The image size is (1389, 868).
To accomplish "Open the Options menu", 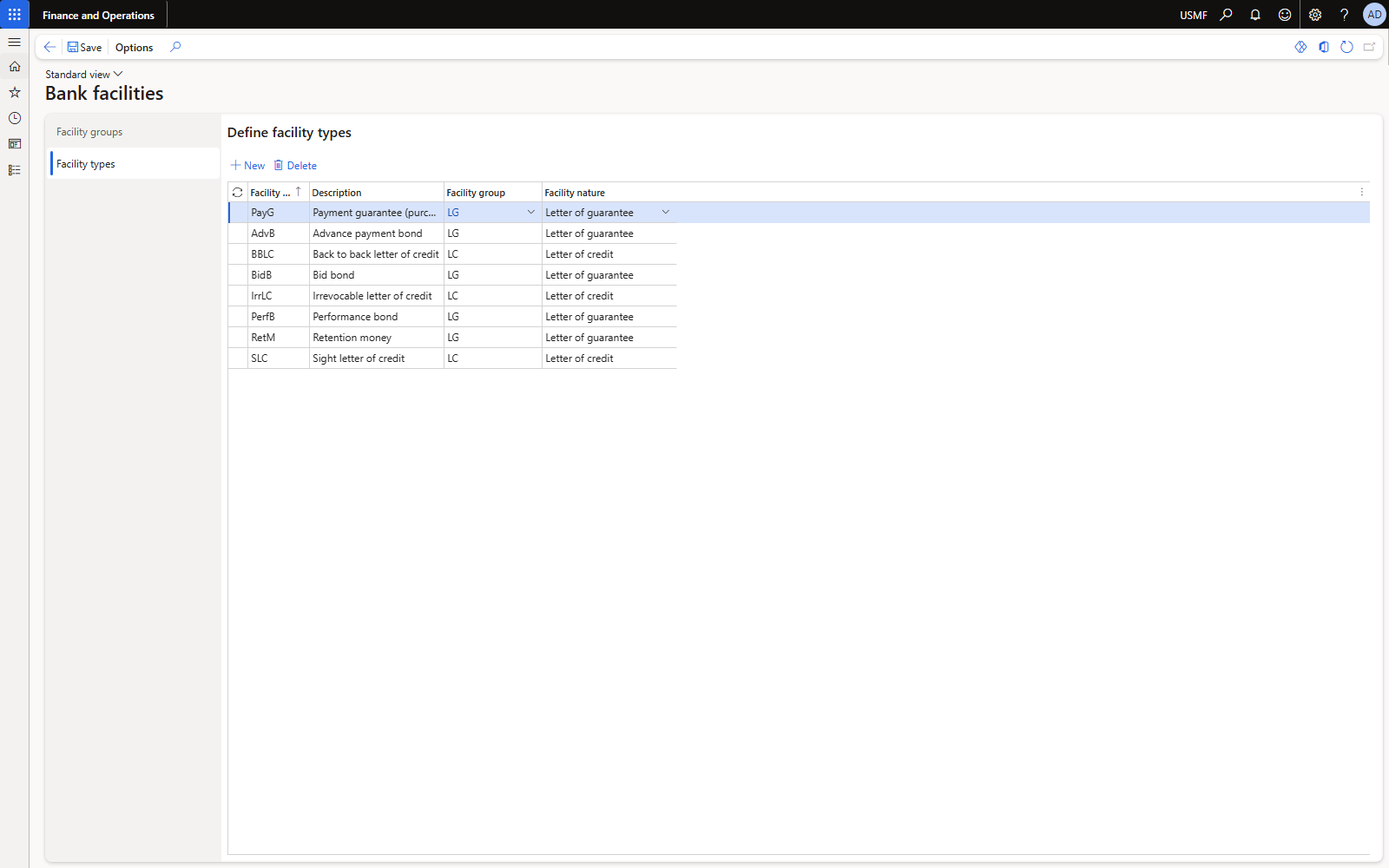I will [134, 48].
